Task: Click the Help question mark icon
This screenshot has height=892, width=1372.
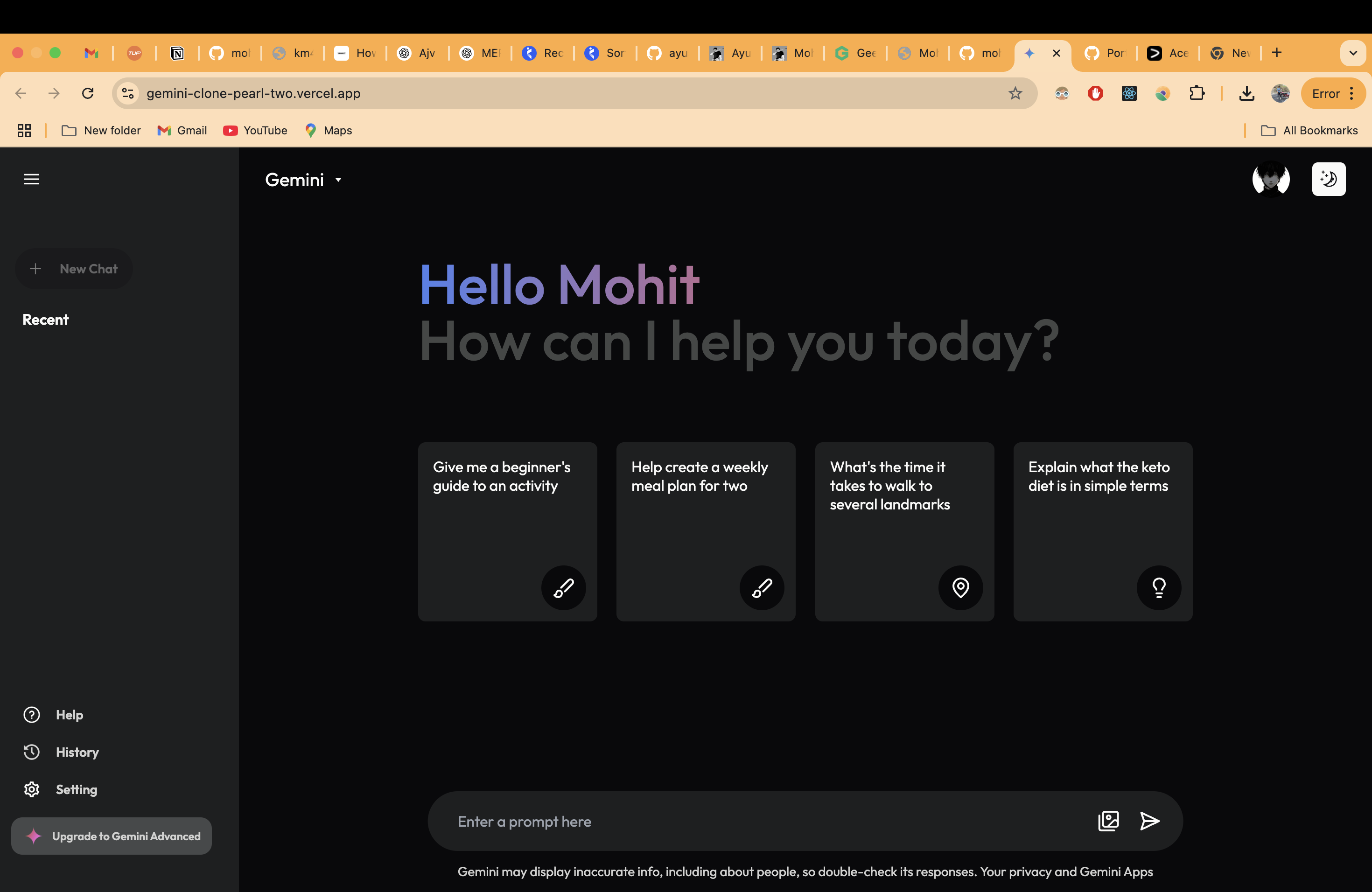Action: [32, 715]
